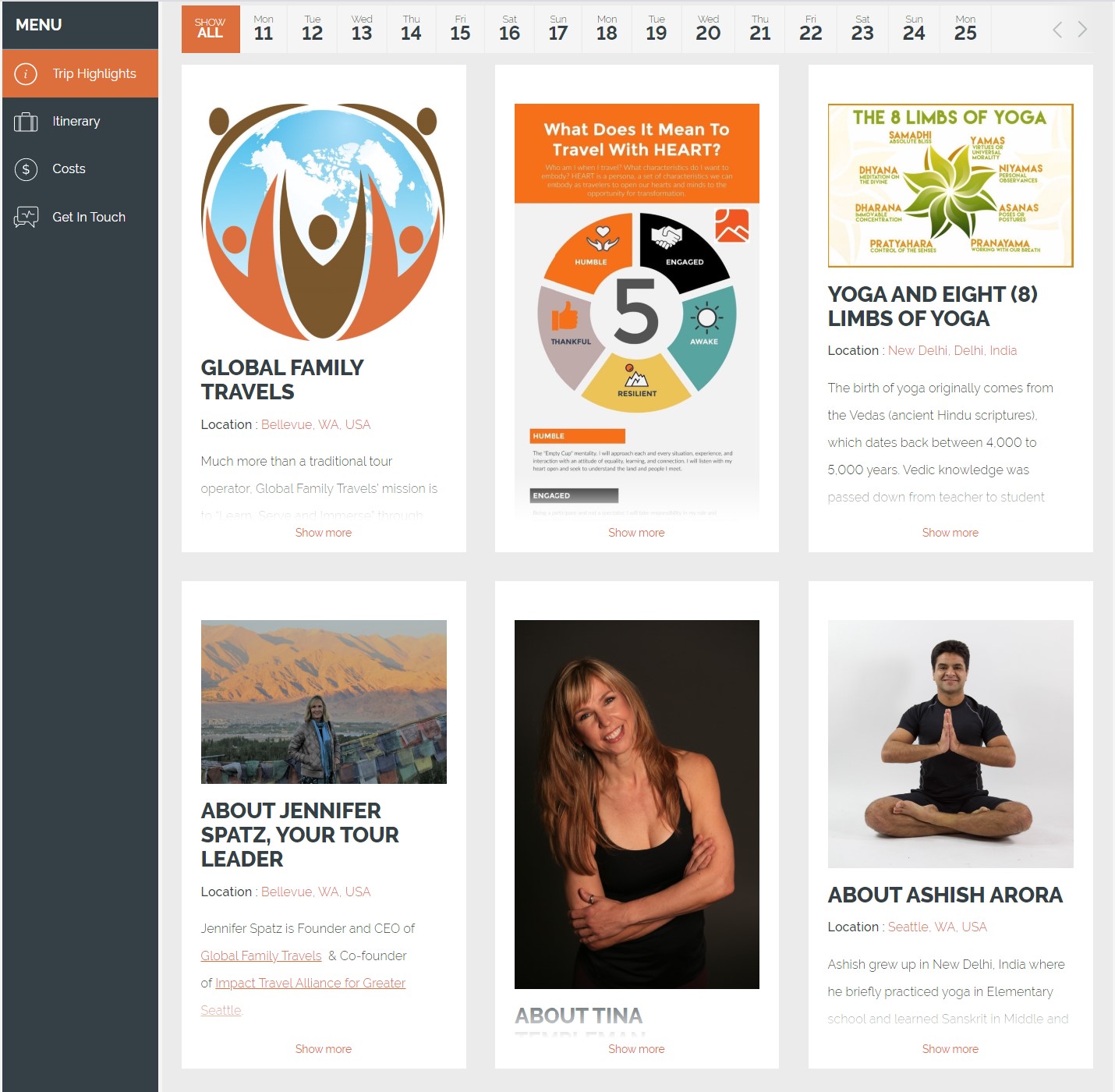Select Wed 13 in the date bar
Screen dimensions: 1115x1092
[x=362, y=29]
